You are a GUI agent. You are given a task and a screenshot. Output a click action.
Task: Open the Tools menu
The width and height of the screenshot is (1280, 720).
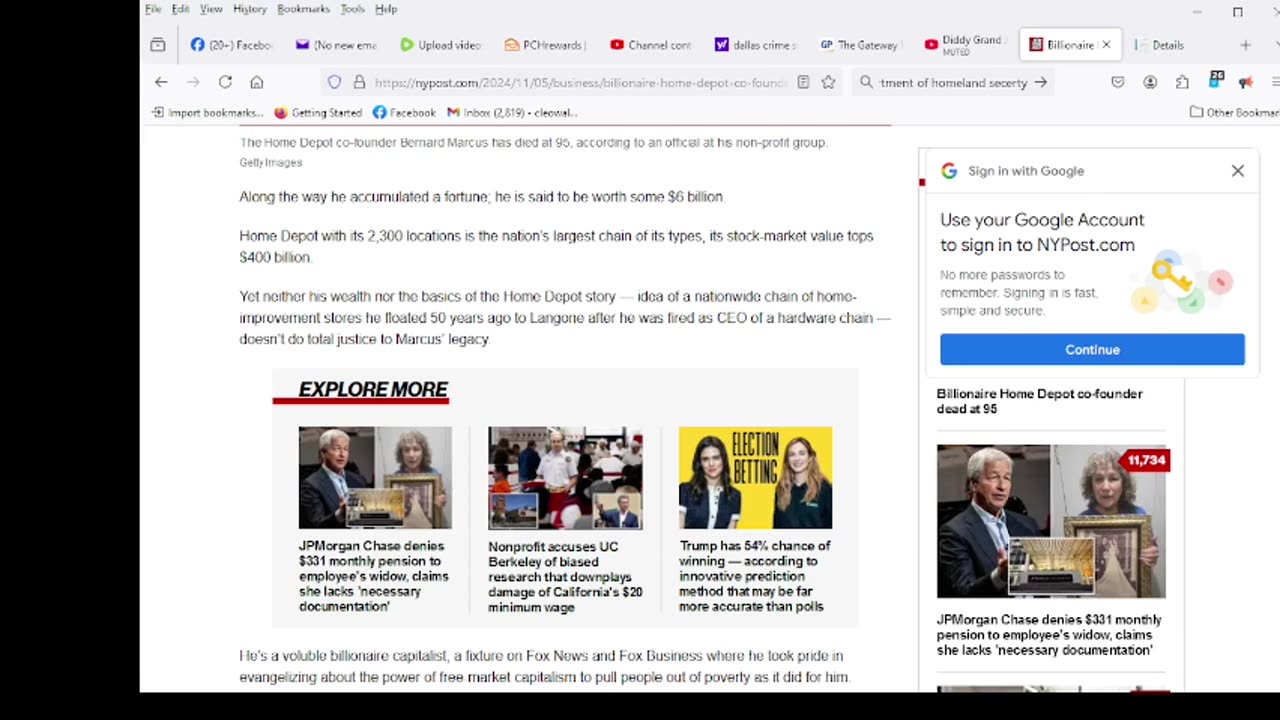point(352,9)
